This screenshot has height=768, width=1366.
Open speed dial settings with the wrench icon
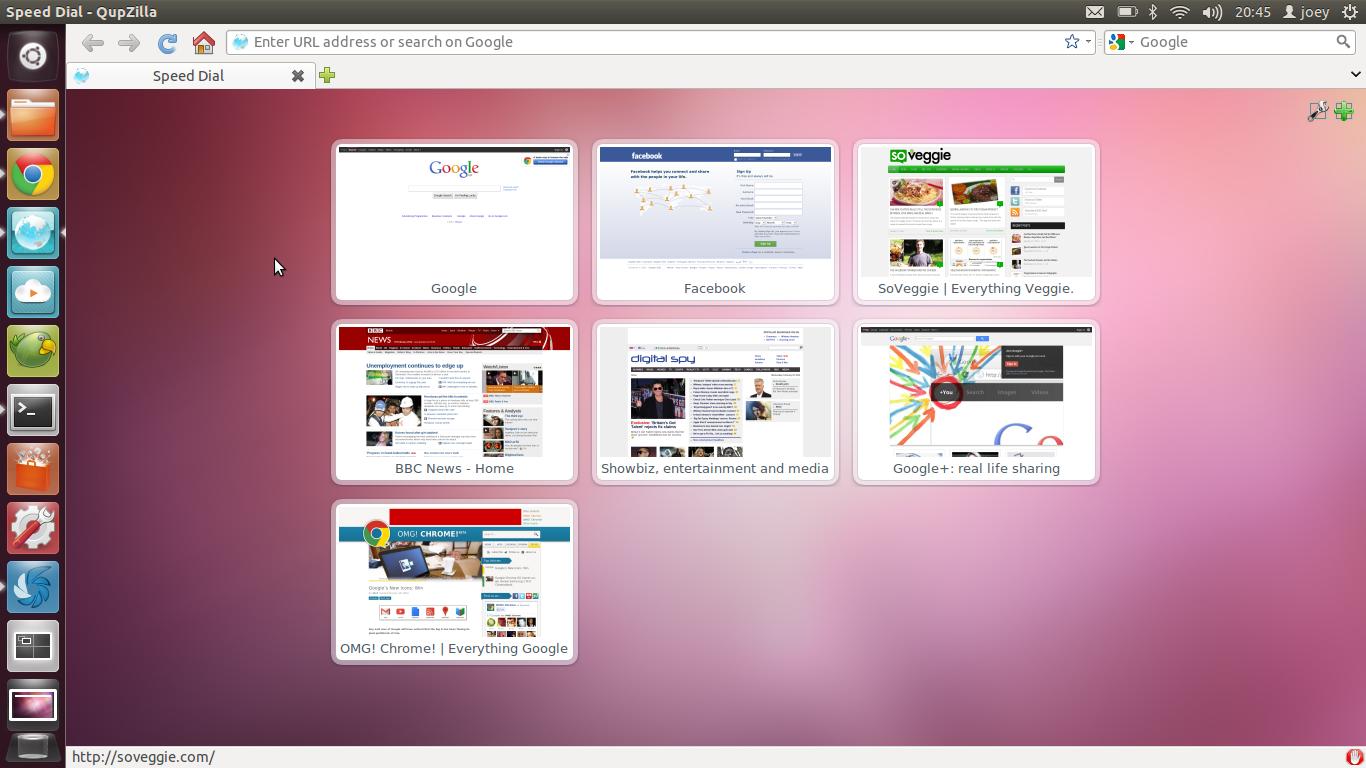[1318, 111]
